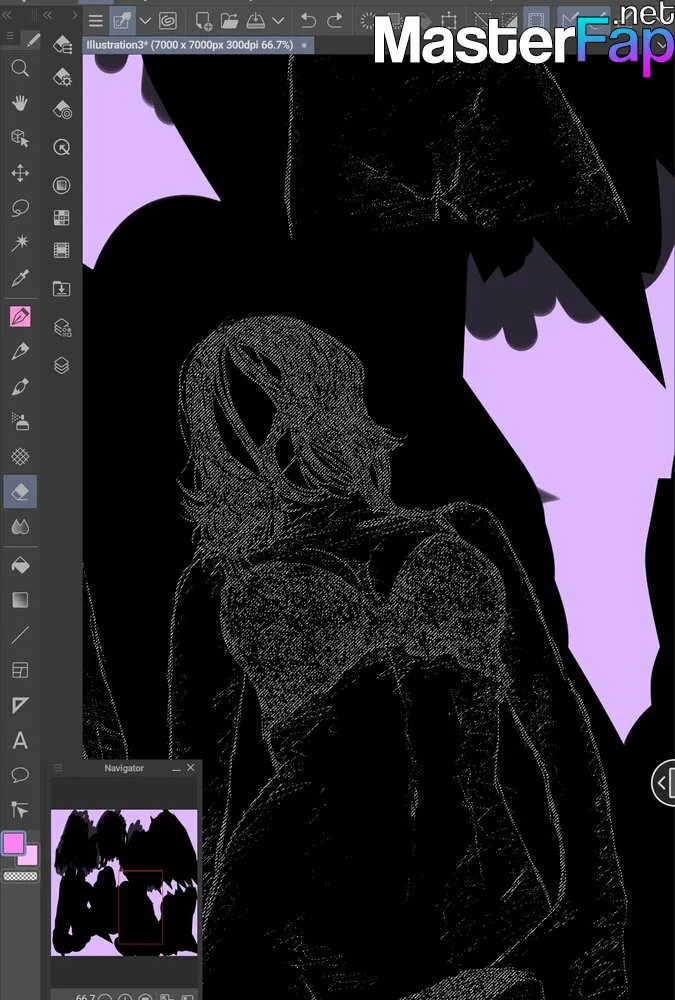Select the transparent checkered color

pyautogui.click(x=20, y=876)
